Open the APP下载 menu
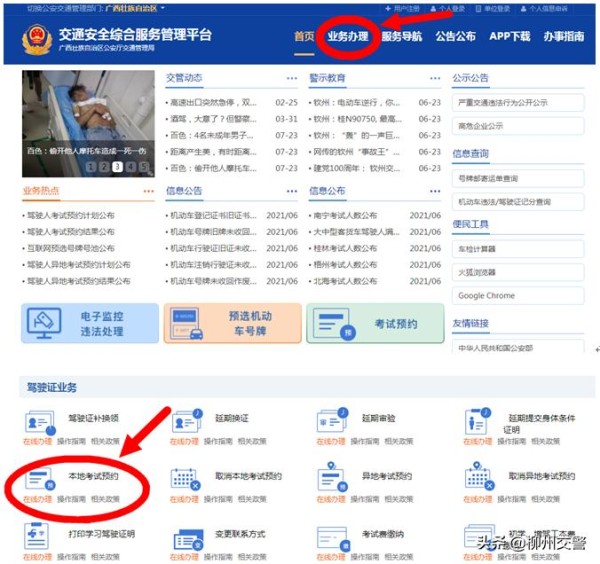600x564 pixels. click(510, 36)
